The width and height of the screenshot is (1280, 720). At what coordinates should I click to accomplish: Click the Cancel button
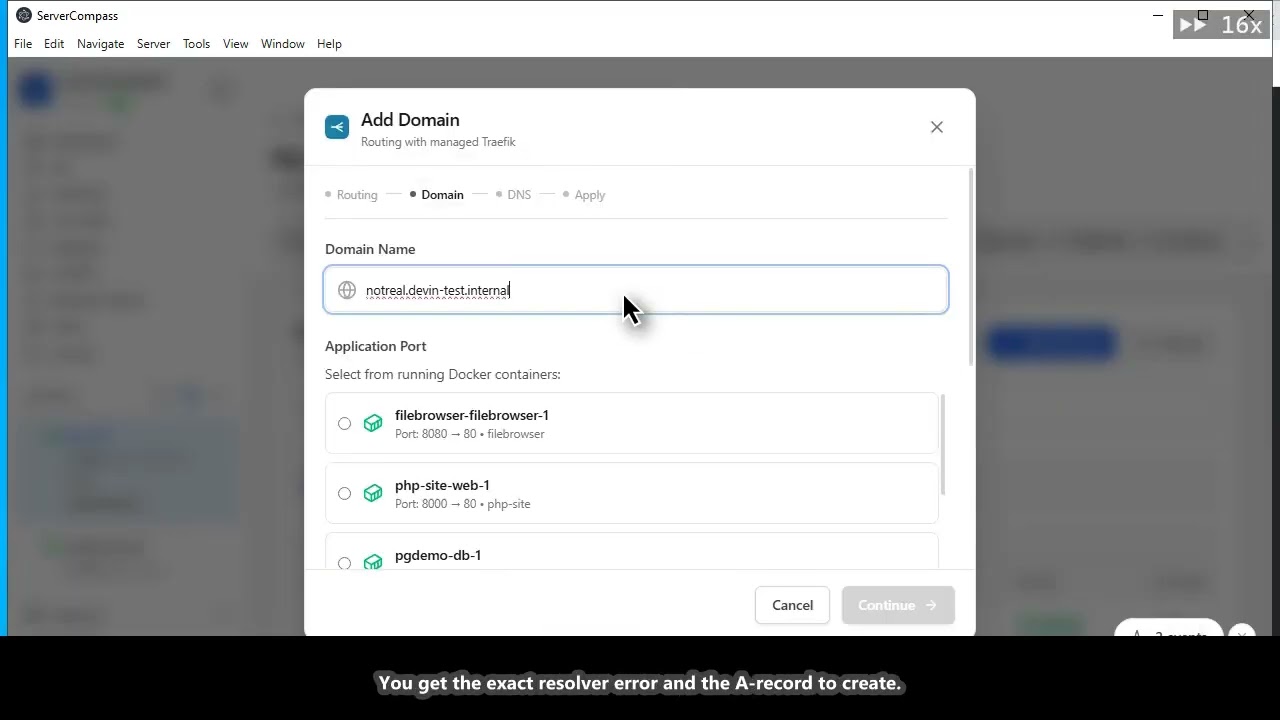(x=792, y=605)
